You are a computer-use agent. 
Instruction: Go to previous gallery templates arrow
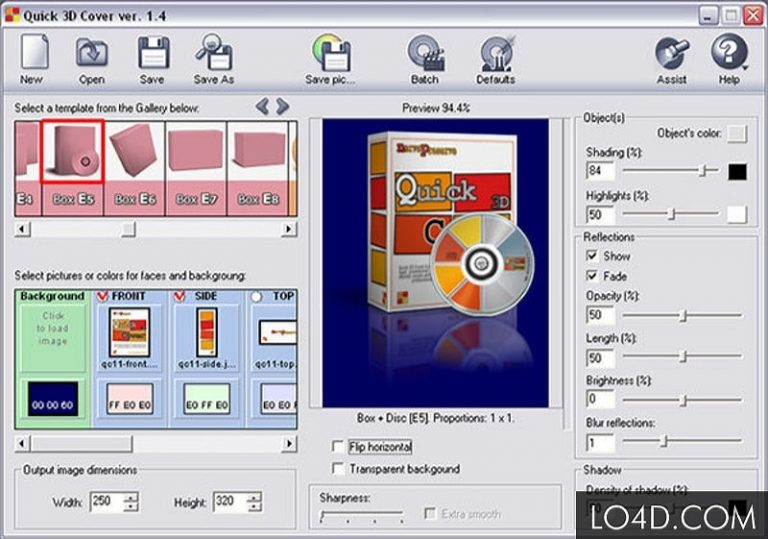262,106
